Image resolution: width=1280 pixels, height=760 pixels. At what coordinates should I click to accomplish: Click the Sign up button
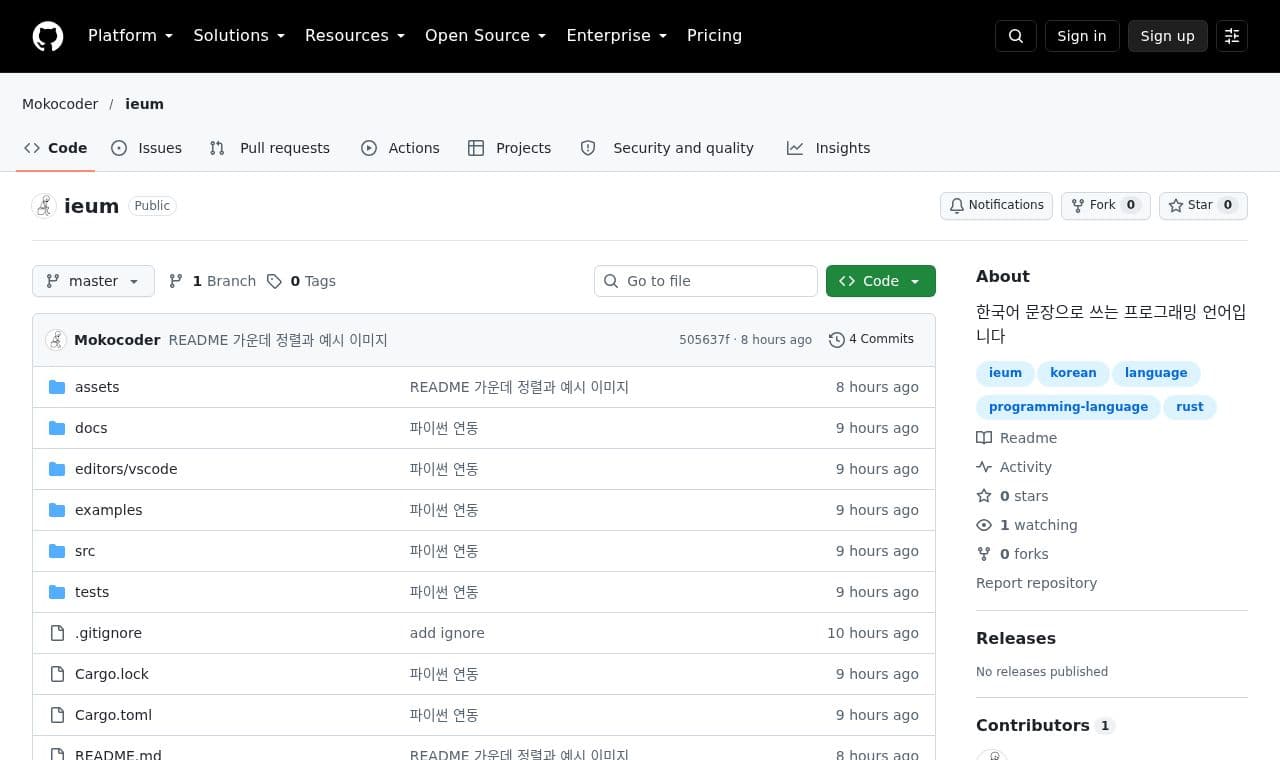pyautogui.click(x=1168, y=36)
